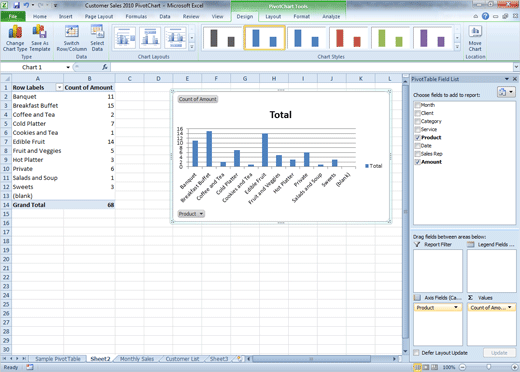The image size is (520, 372).
Task: Click the Save icon in quick access toolbar
Action: pyautogui.click(x=16, y=5)
